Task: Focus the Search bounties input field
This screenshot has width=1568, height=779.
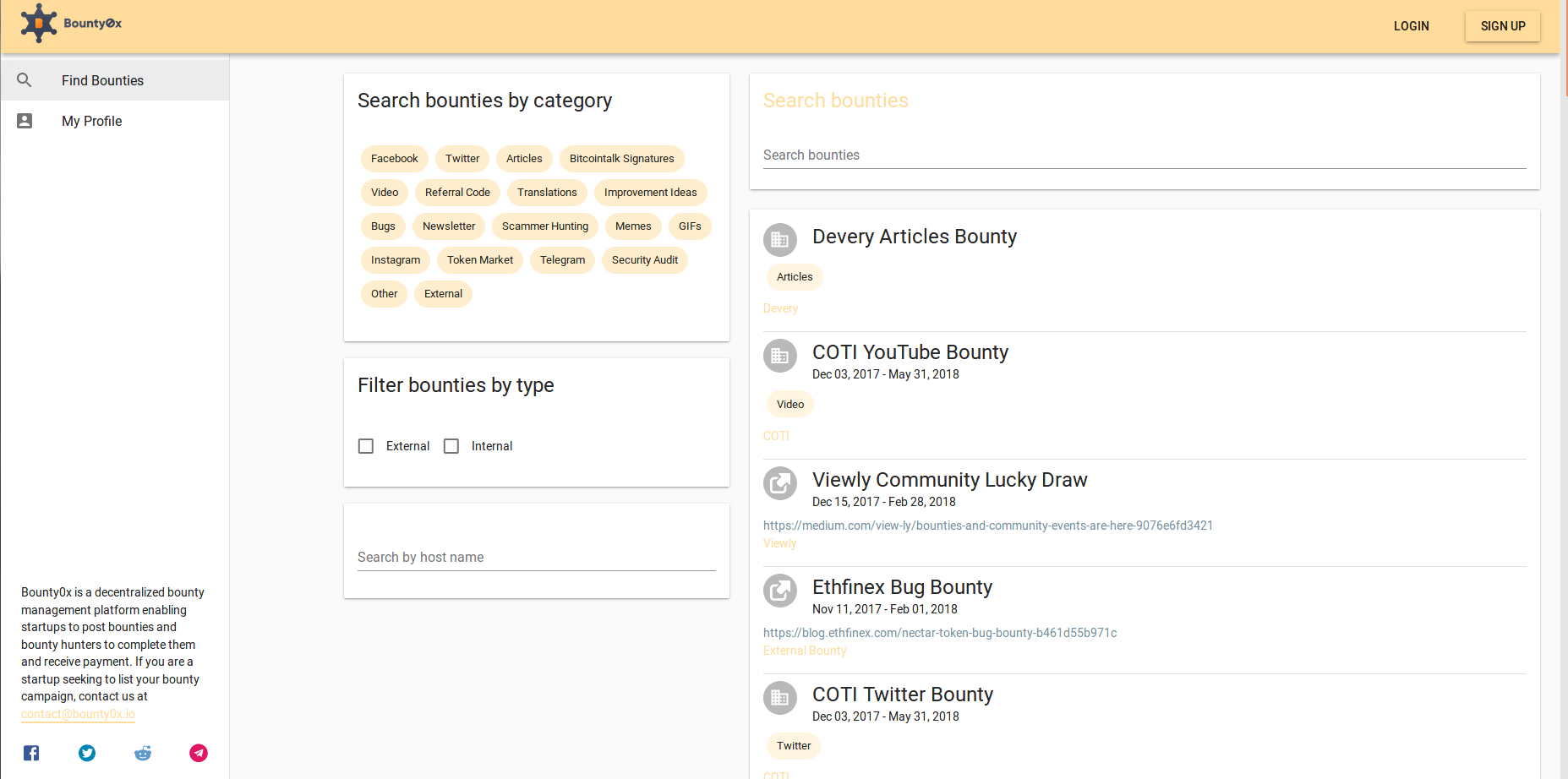Action: [x=1145, y=155]
